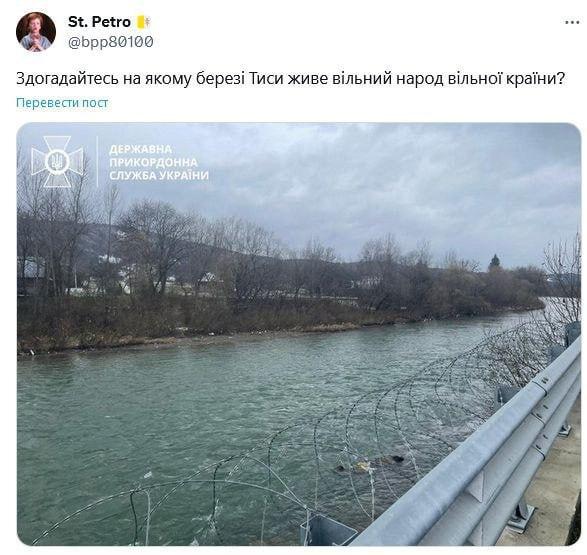Viewport: 587px width, 555px height.
Task: Click the St. Petro display name
Action: click(x=99, y=22)
